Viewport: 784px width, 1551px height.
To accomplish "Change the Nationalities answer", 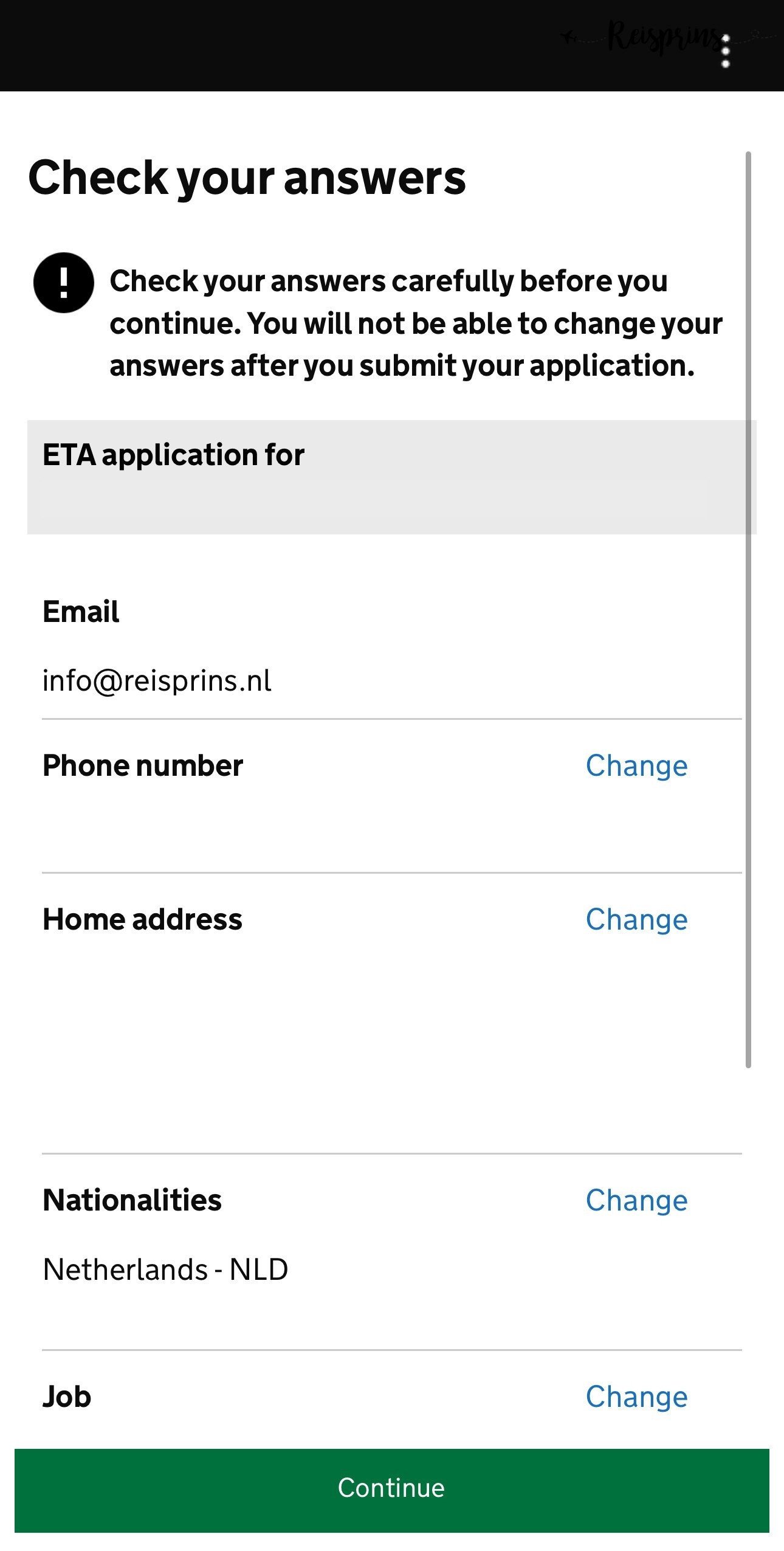I will click(x=636, y=1200).
